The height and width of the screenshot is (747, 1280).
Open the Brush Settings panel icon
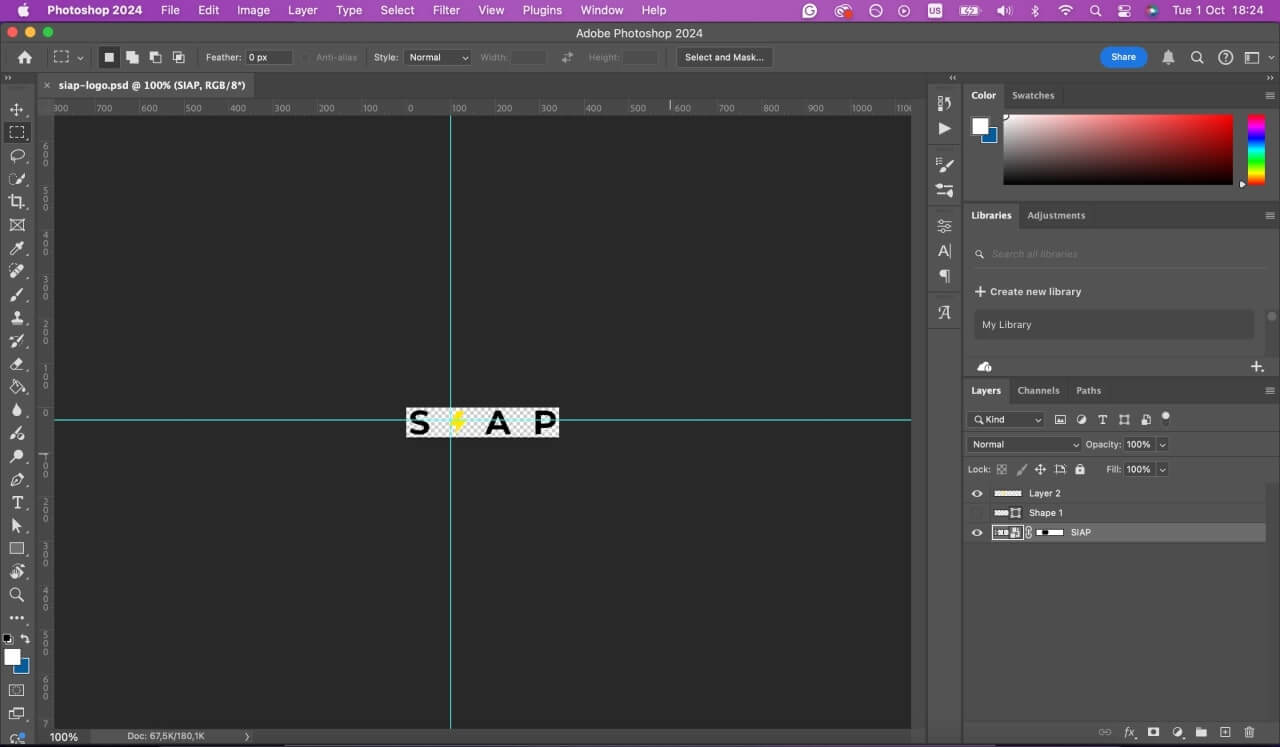pos(944,164)
